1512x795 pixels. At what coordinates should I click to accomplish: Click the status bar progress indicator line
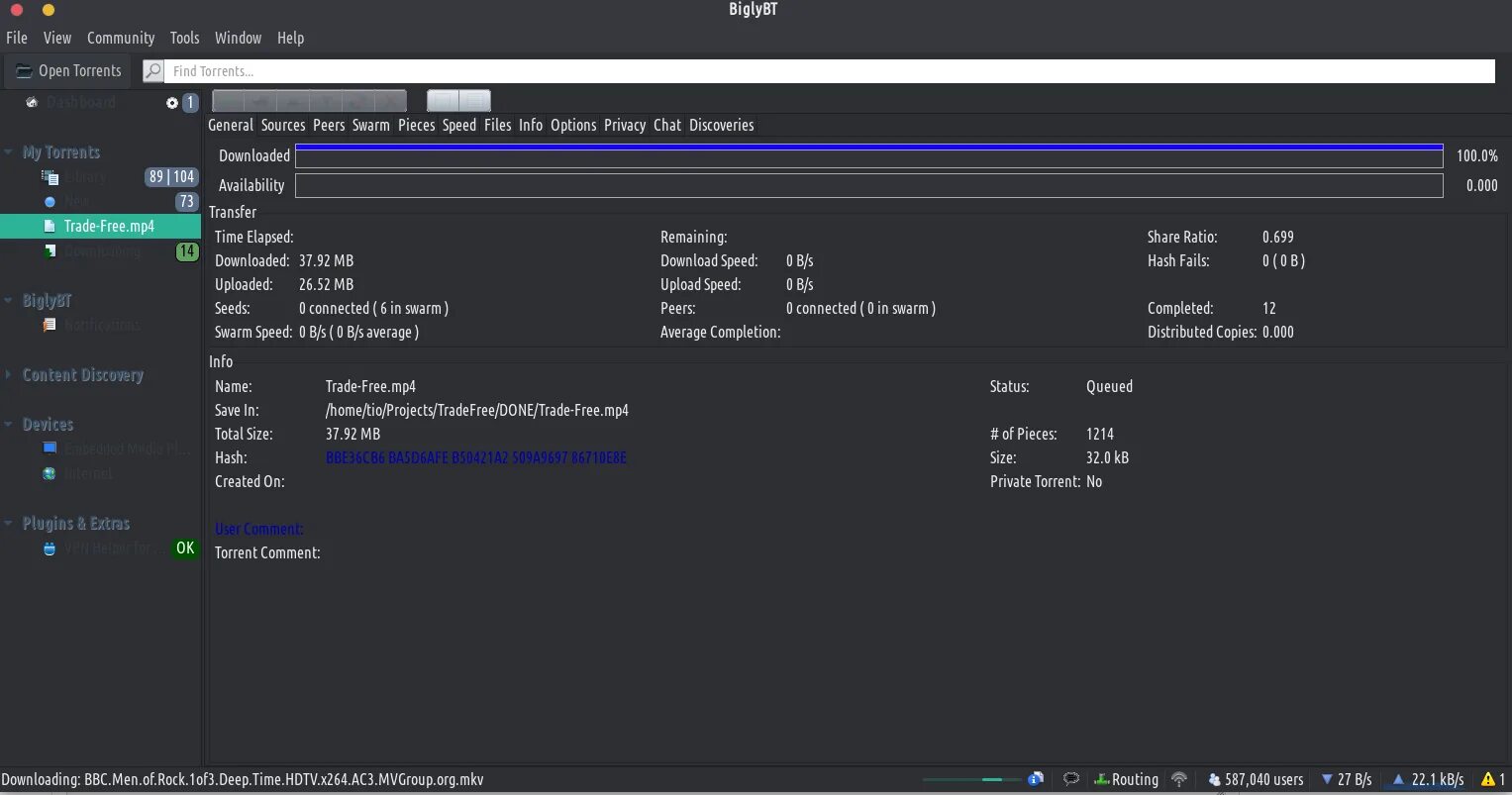tap(971, 779)
